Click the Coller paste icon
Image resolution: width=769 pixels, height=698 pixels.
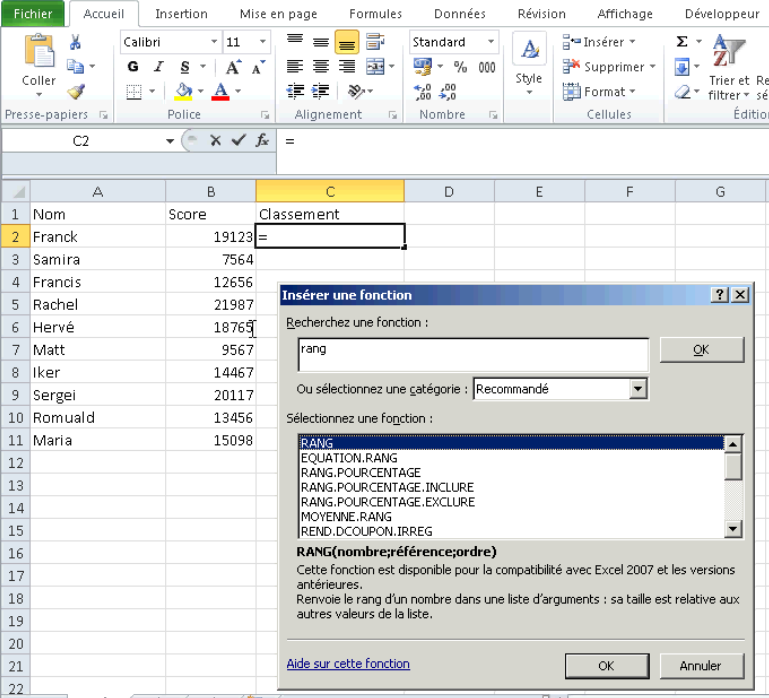click(39, 51)
